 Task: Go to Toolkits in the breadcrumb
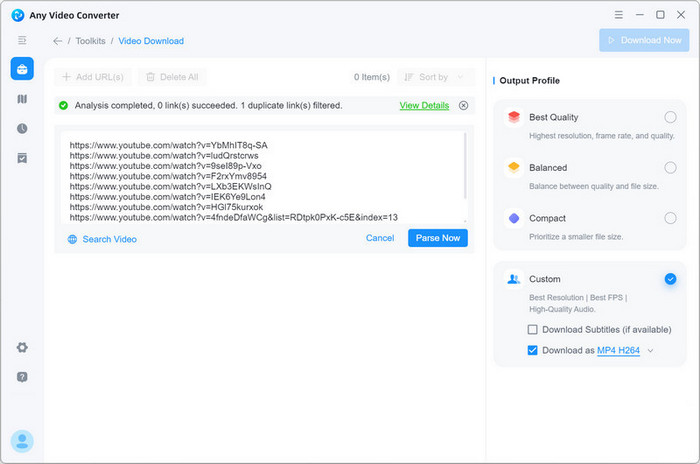pyautogui.click(x=90, y=41)
